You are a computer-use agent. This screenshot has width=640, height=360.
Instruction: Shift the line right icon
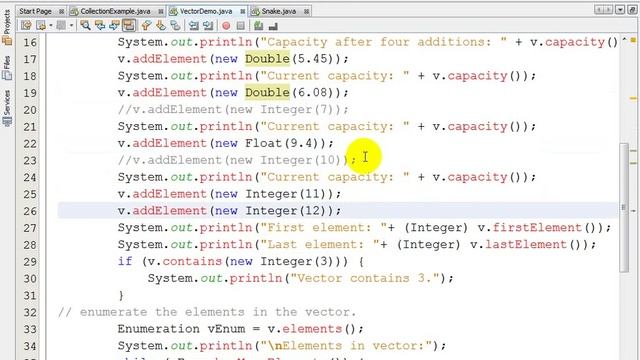click(208, 26)
